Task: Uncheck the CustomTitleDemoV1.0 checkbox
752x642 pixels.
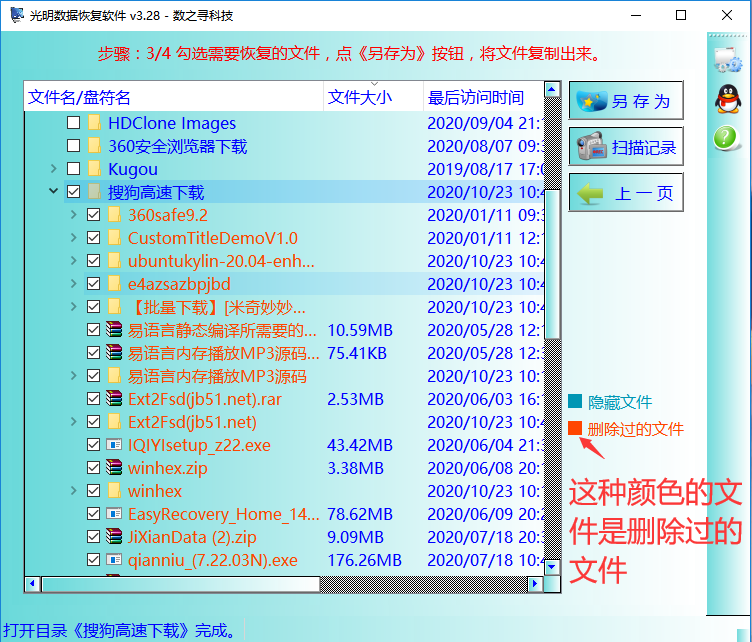Action: click(94, 238)
